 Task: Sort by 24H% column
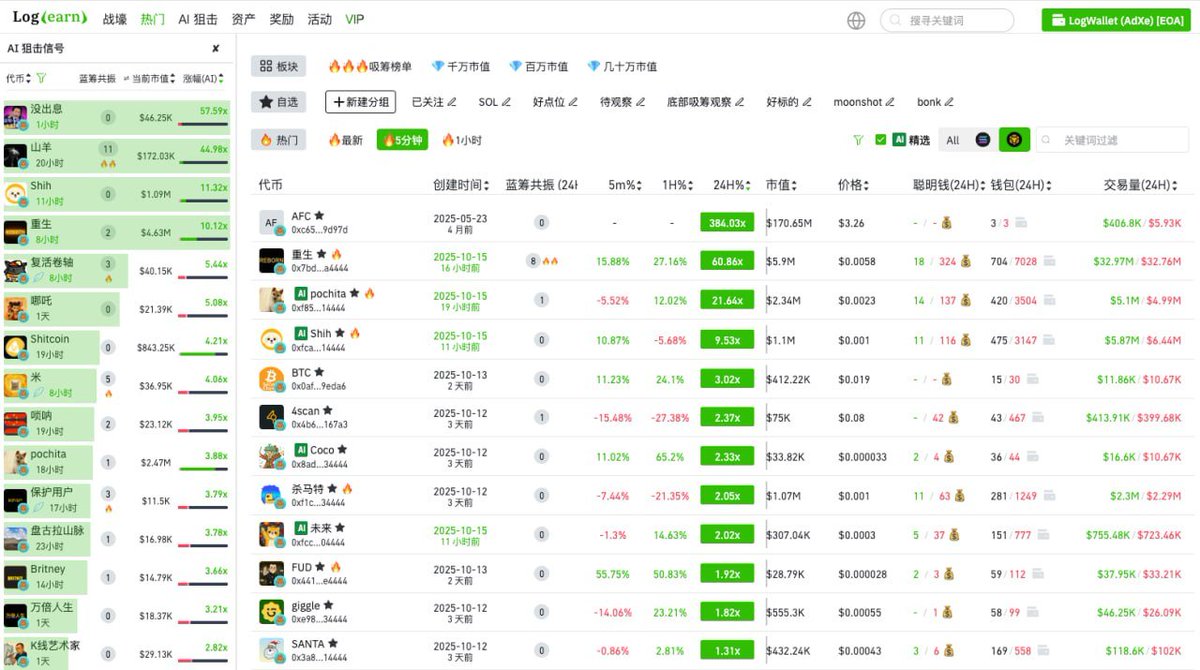[731, 185]
